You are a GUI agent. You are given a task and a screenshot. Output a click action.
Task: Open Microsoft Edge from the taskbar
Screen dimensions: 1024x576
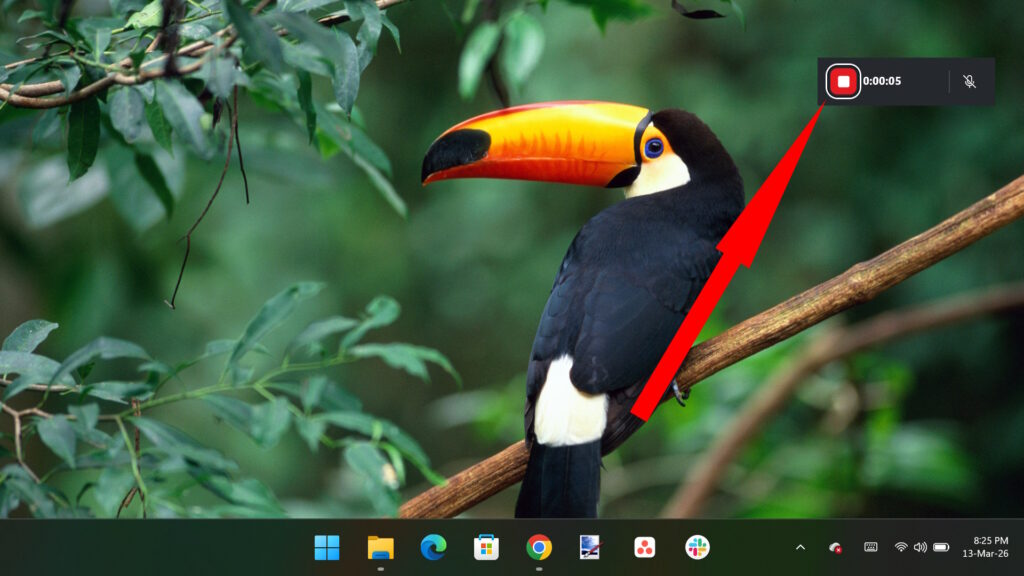[430, 549]
